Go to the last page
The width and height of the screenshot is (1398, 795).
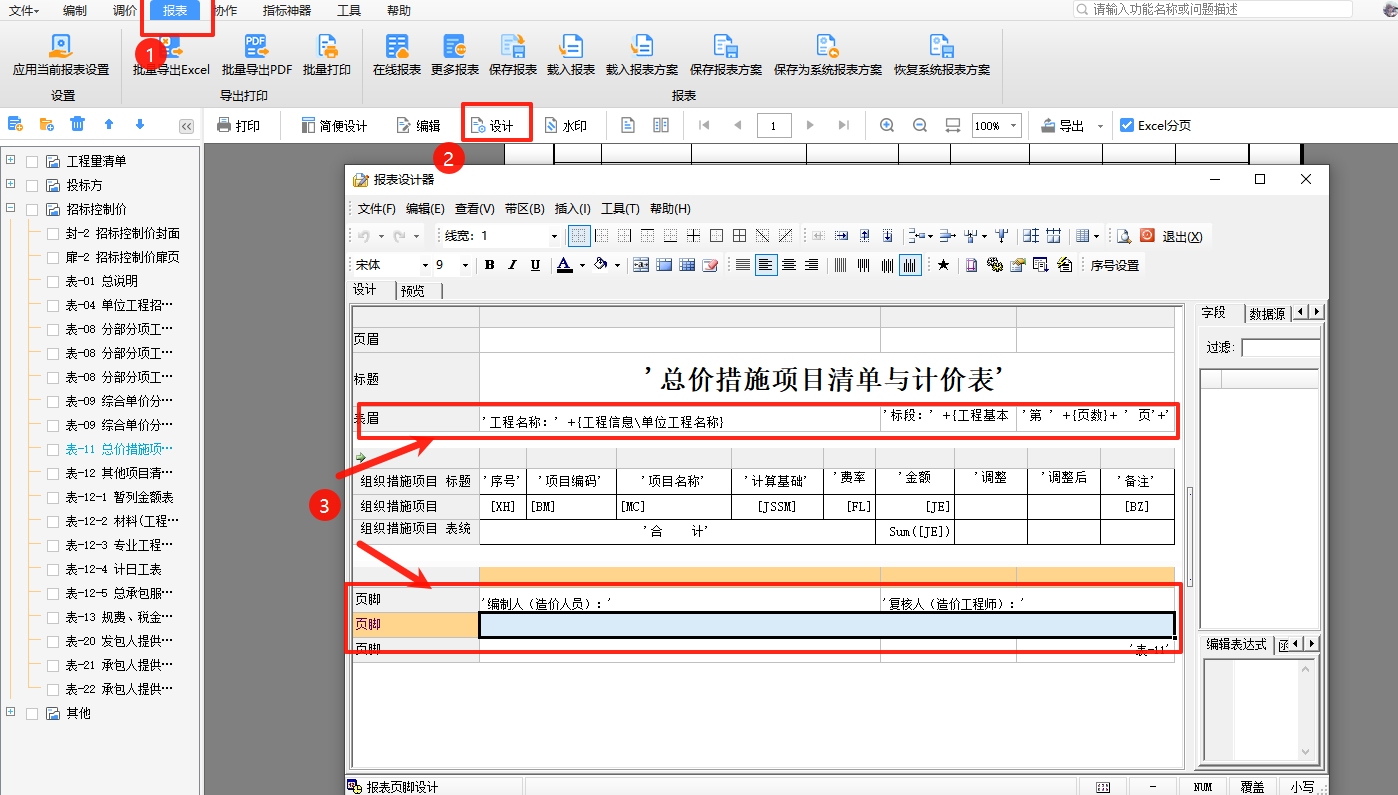[843, 125]
